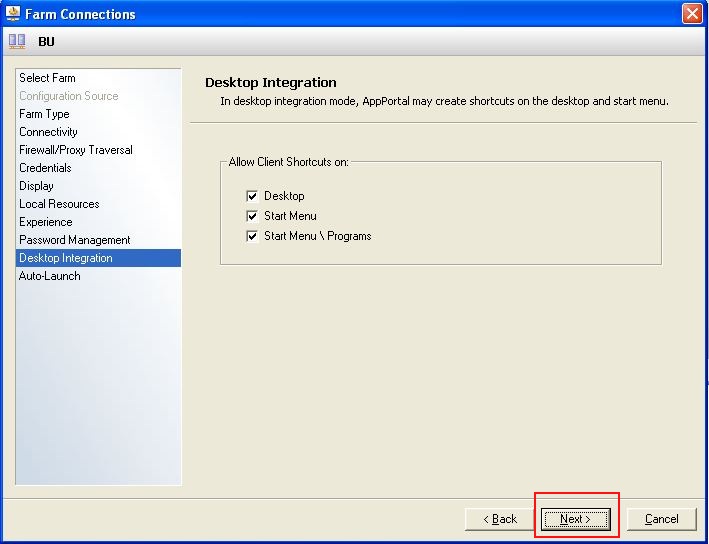Select the Experience step
The width and height of the screenshot is (709, 544).
[98, 222]
